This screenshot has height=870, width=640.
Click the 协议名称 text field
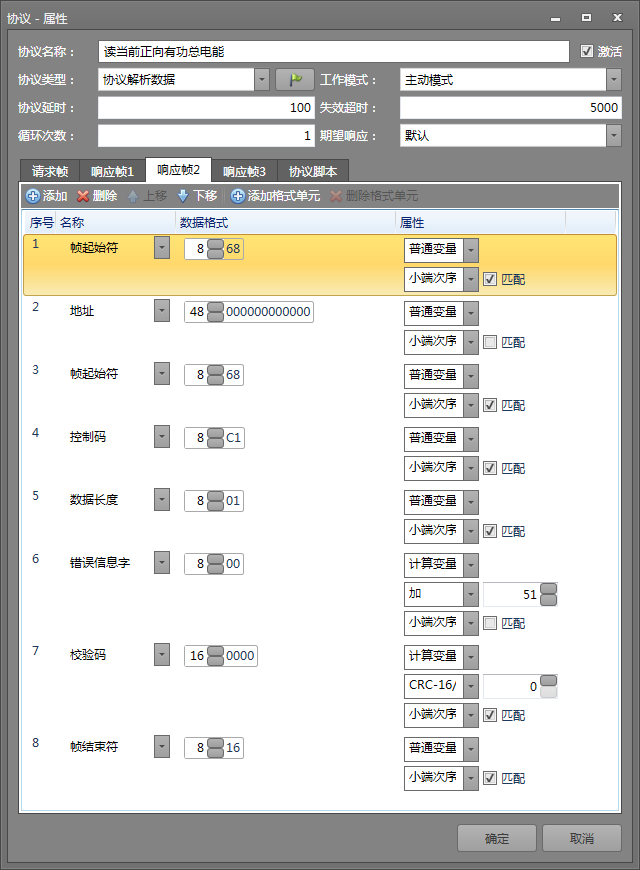tap(334, 52)
